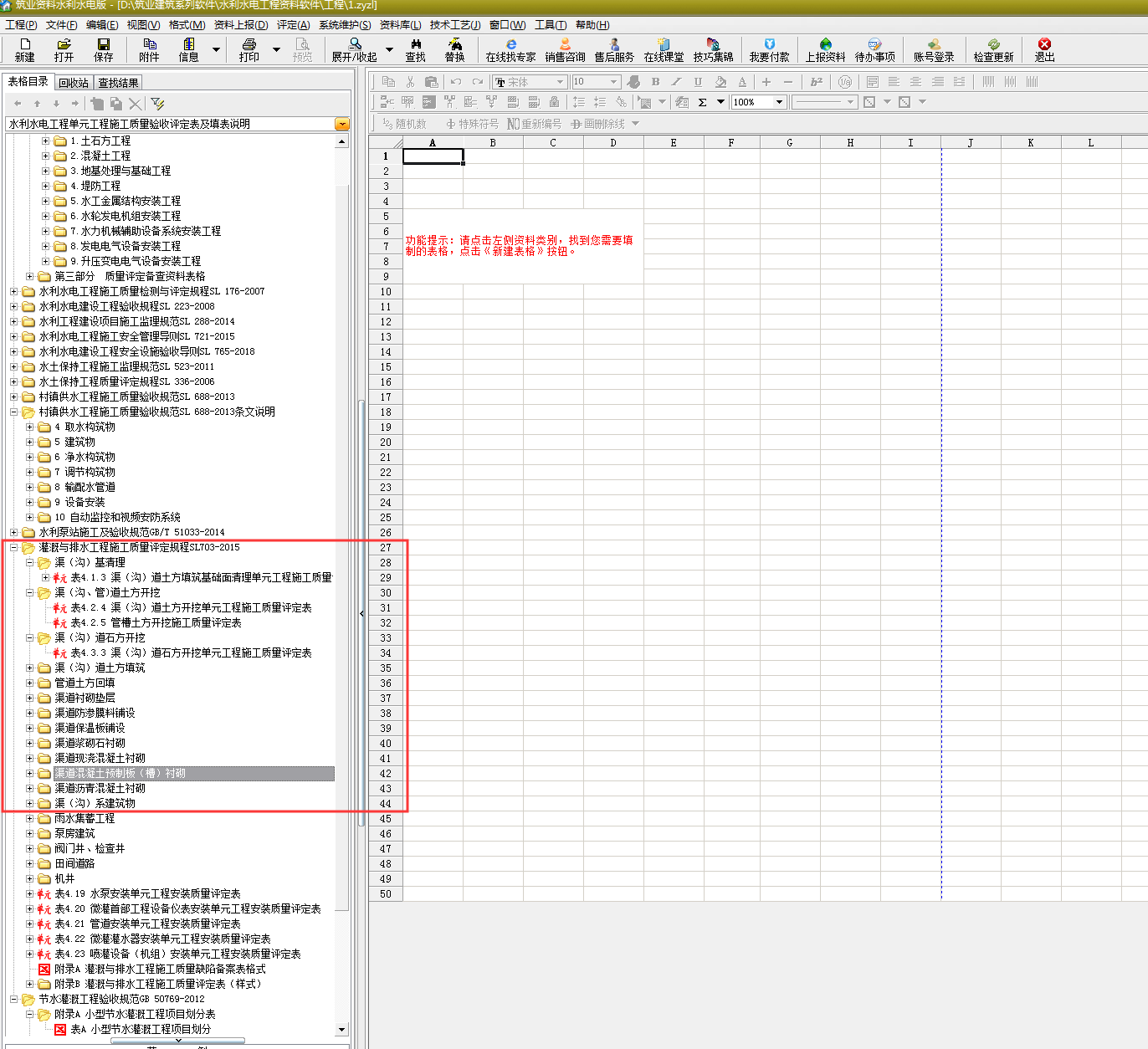Click the 查找 find binoculars icon
Image resolution: width=1148 pixels, height=1049 pixels.
(416, 50)
